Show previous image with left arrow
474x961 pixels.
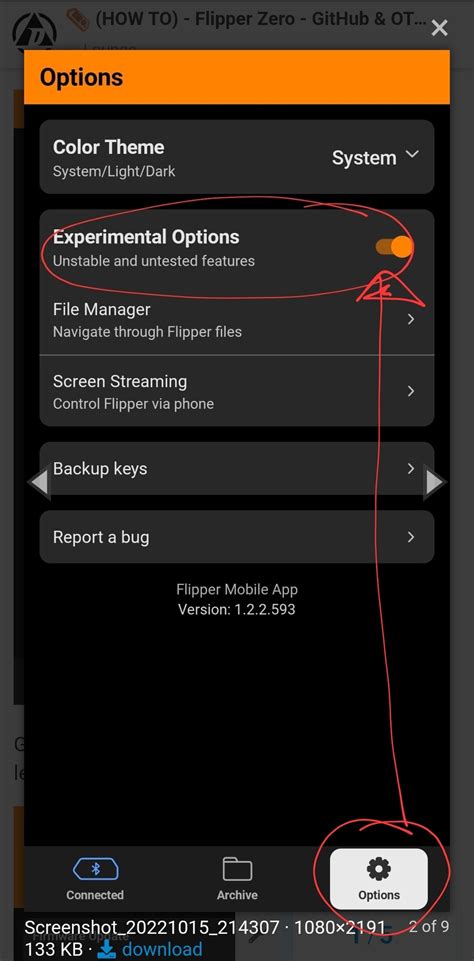tap(39, 482)
